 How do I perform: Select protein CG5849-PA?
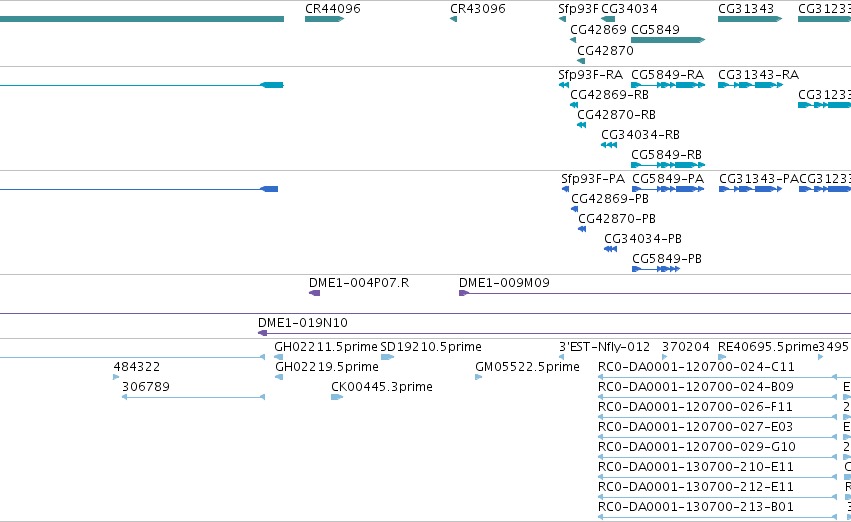[668, 189]
